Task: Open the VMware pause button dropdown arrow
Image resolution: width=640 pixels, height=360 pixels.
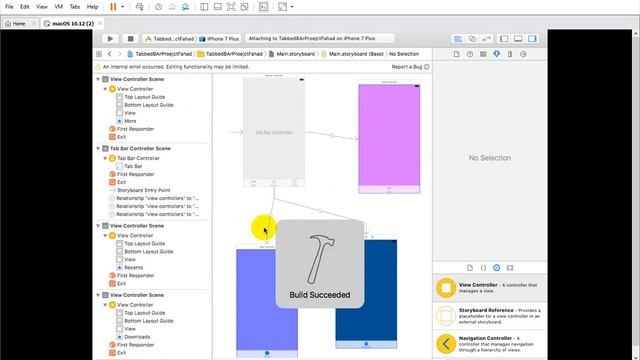Action: point(122,7)
